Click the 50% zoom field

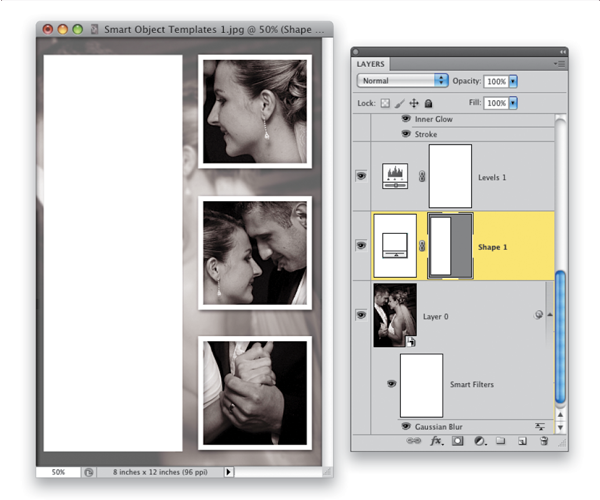click(58, 472)
